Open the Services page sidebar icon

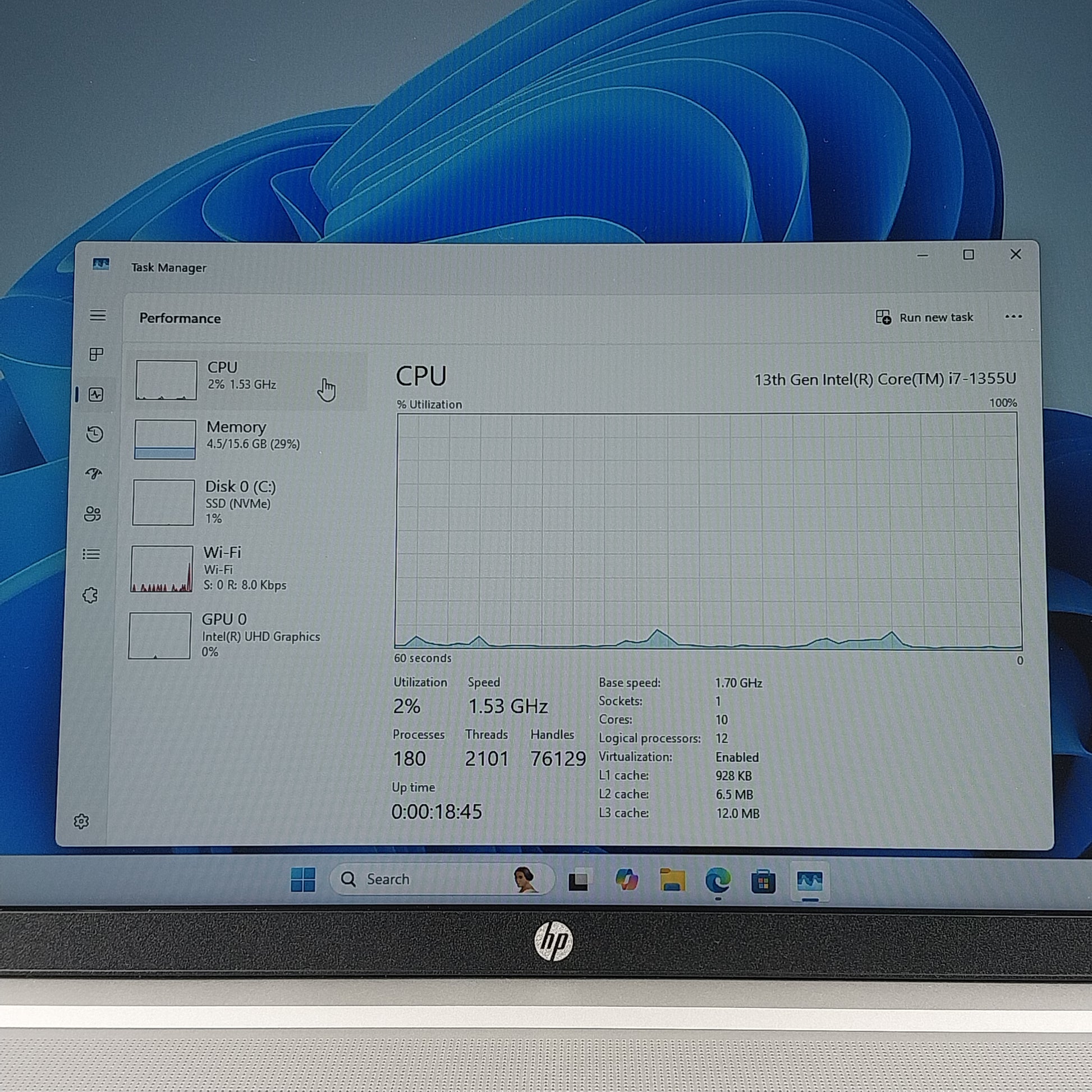[90, 595]
